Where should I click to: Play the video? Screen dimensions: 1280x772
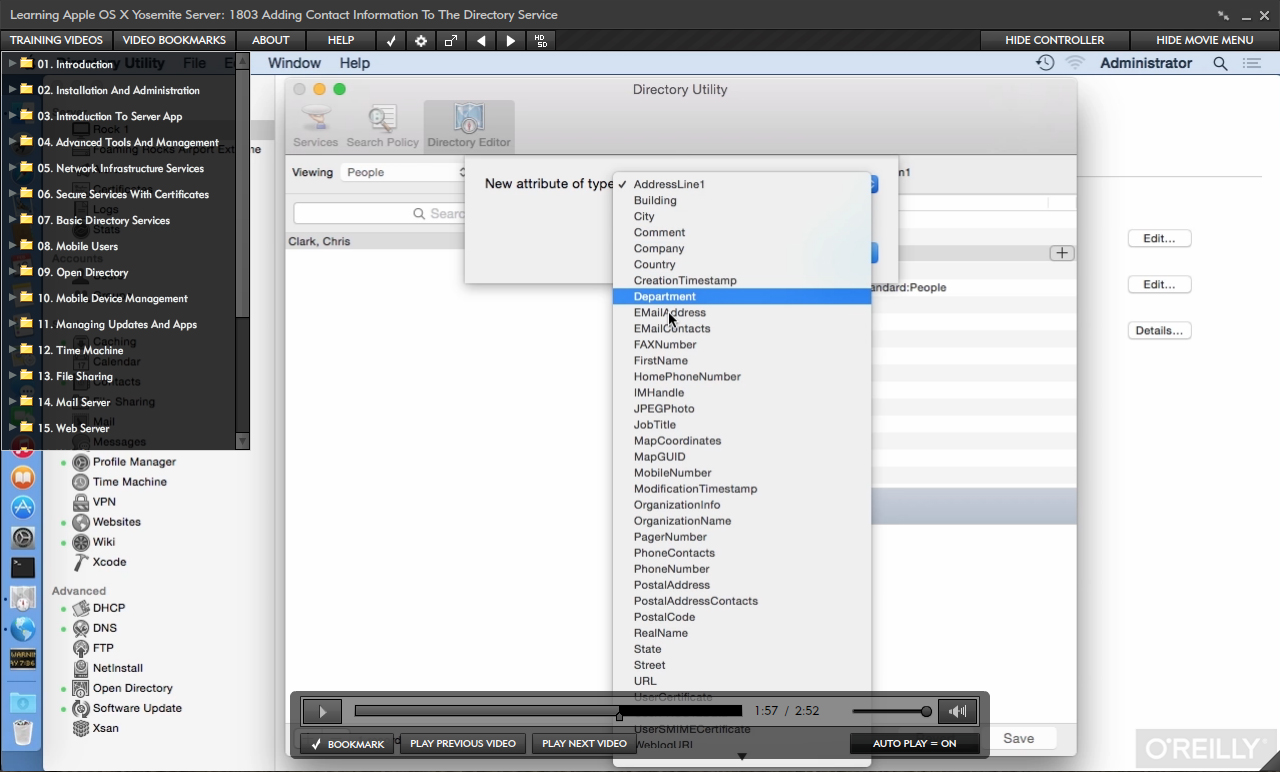[x=322, y=712]
